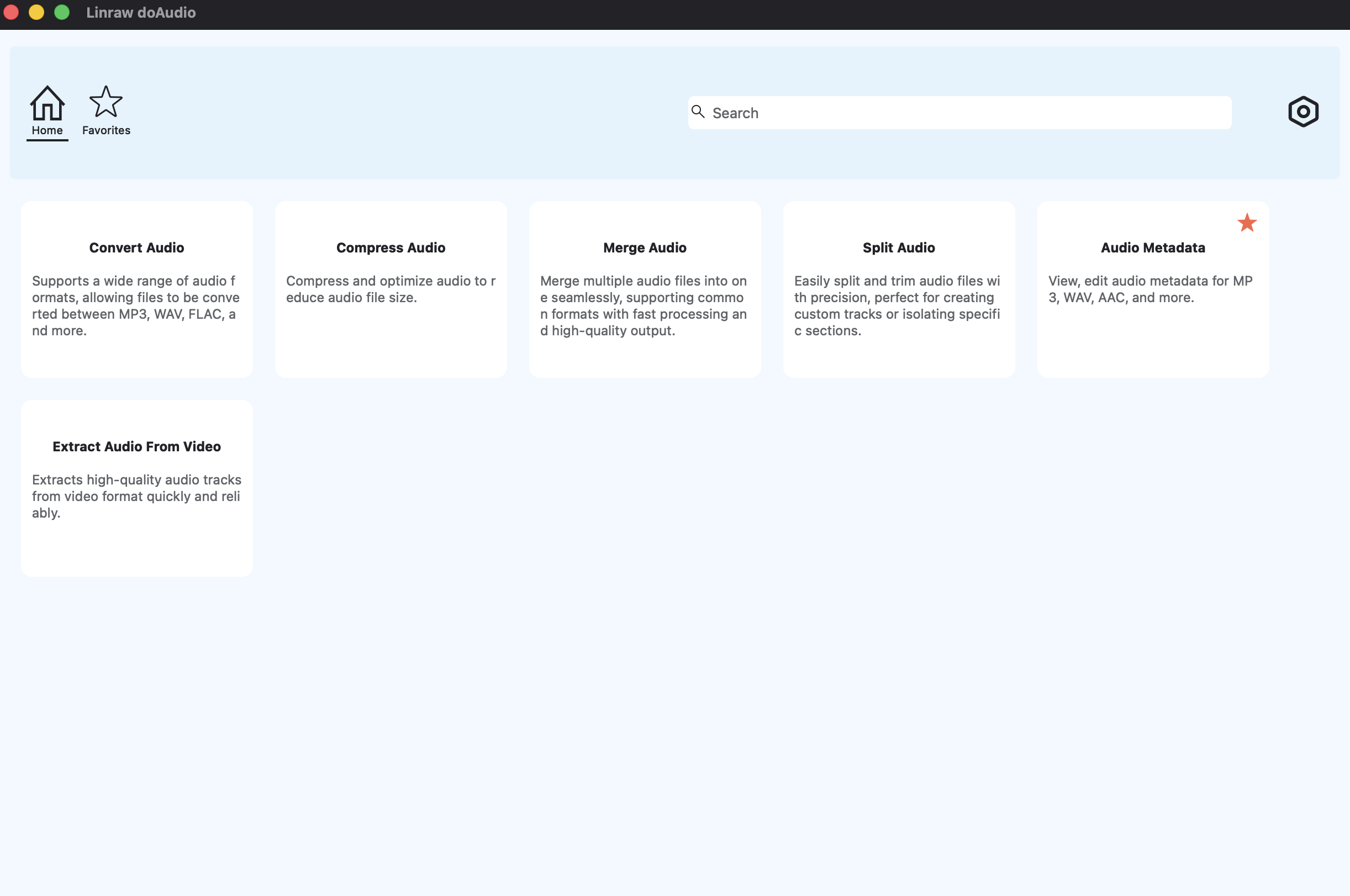Open settings with the hexagon gear icon
Image resolution: width=1350 pixels, height=896 pixels.
[x=1302, y=112]
